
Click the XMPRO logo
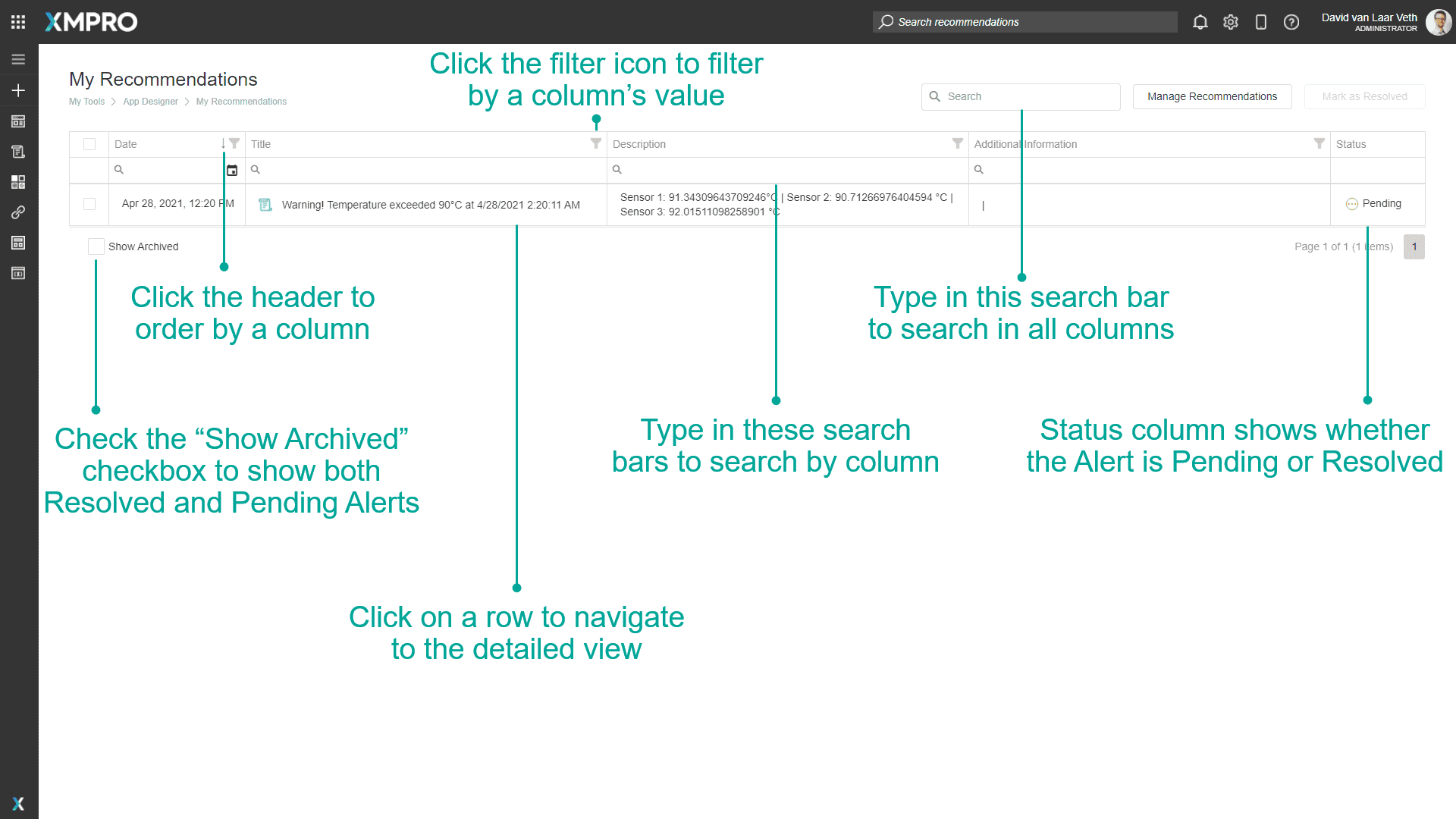click(90, 22)
